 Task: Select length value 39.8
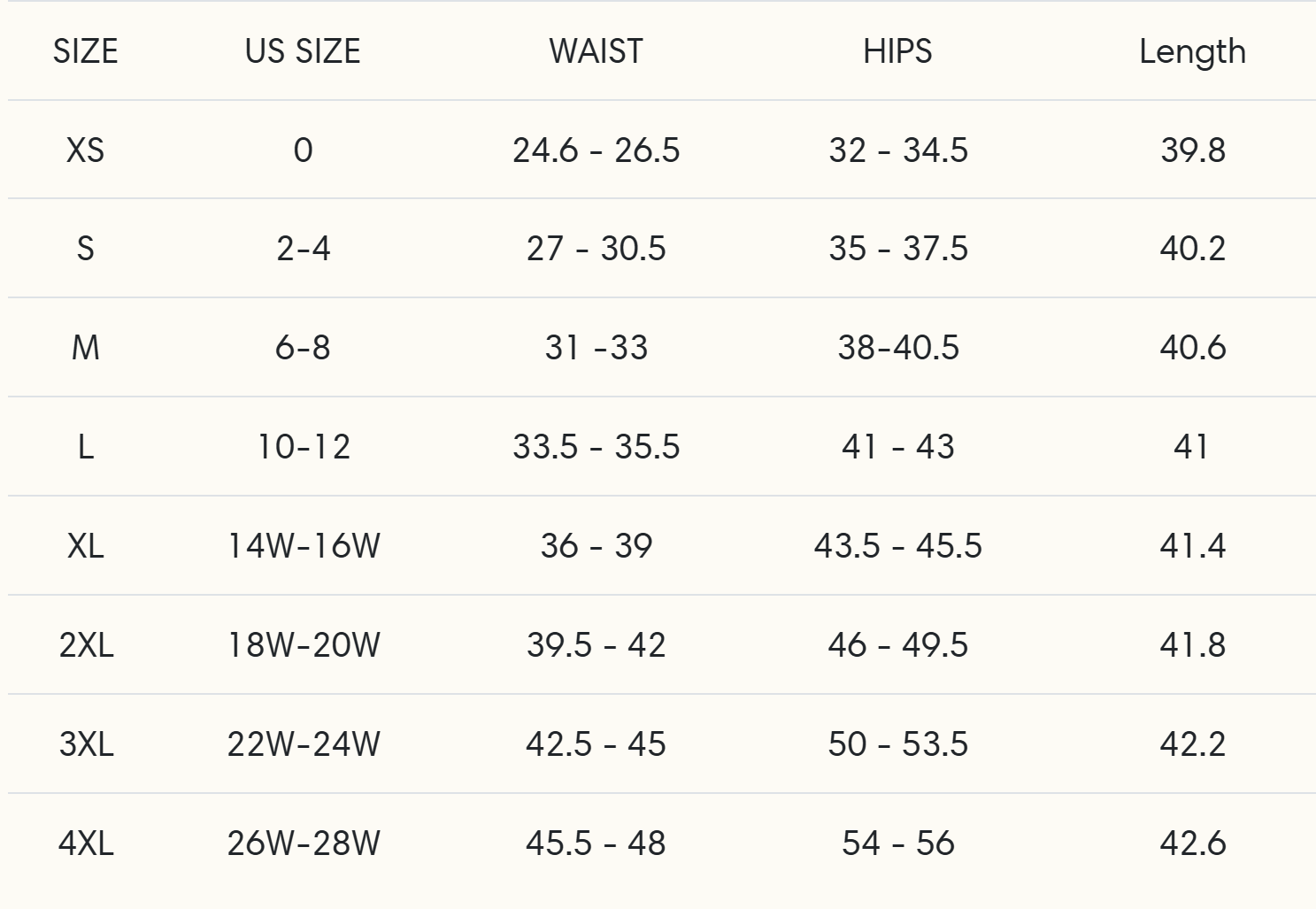pyautogui.click(x=1192, y=150)
